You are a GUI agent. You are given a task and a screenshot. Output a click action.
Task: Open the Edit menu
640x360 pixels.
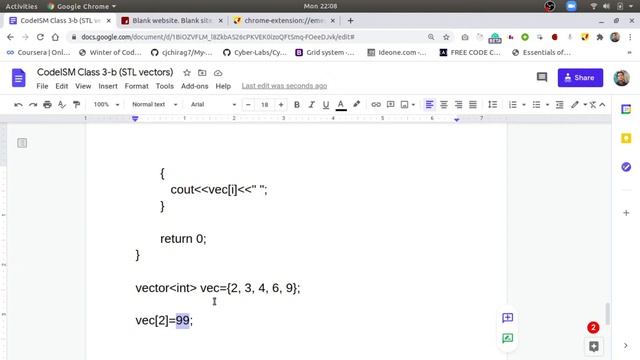click(62, 86)
